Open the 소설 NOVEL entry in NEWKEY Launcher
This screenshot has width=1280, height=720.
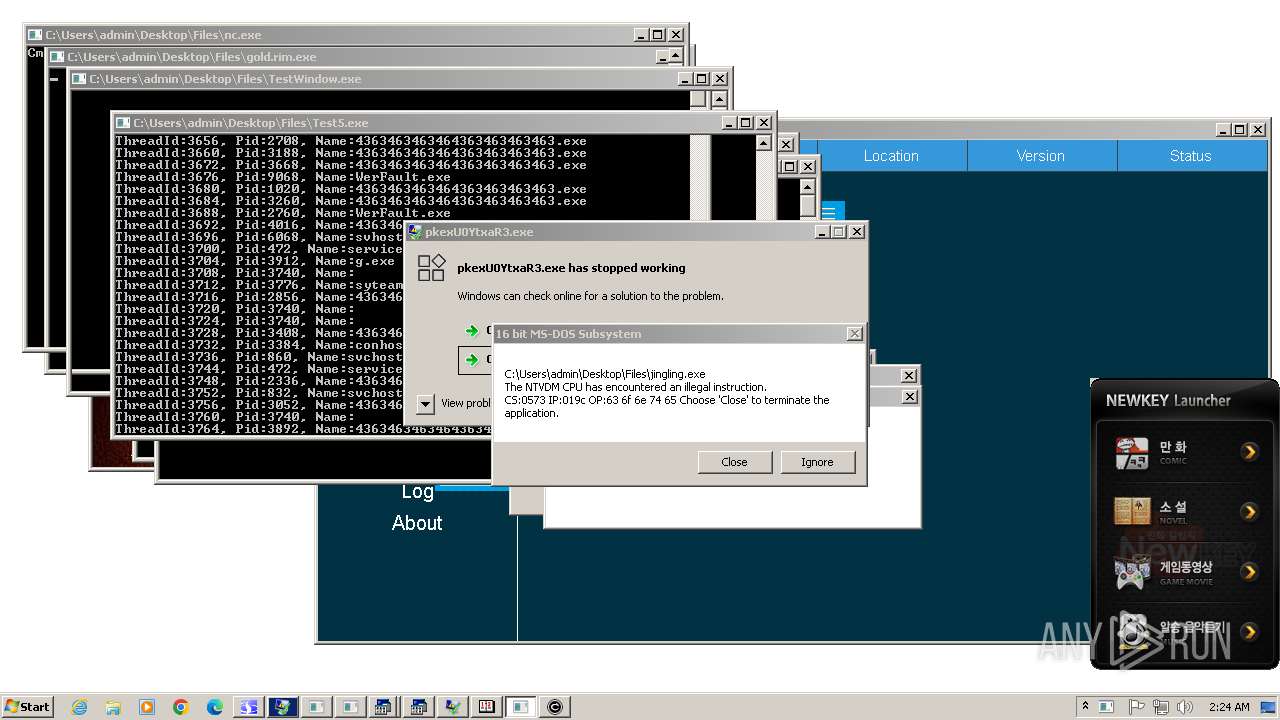(1132, 512)
